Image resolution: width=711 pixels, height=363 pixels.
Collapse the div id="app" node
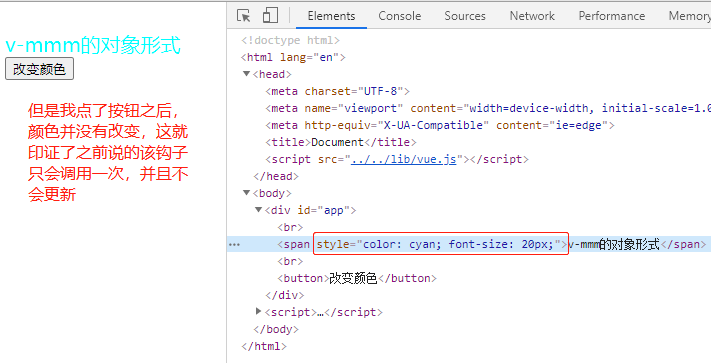point(258,210)
